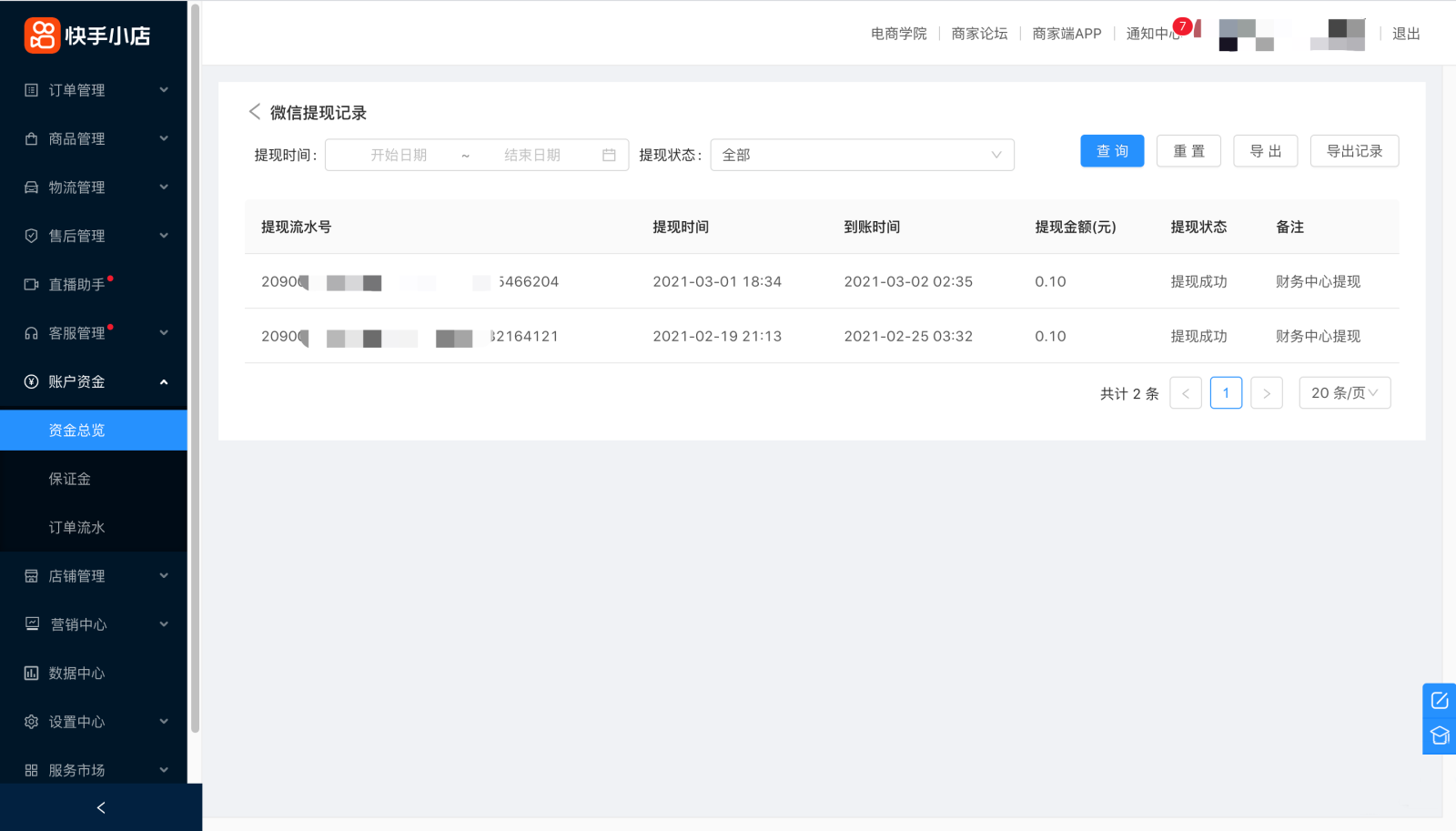
Task: Click the floating academy cap icon
Action: (1440, 735)
